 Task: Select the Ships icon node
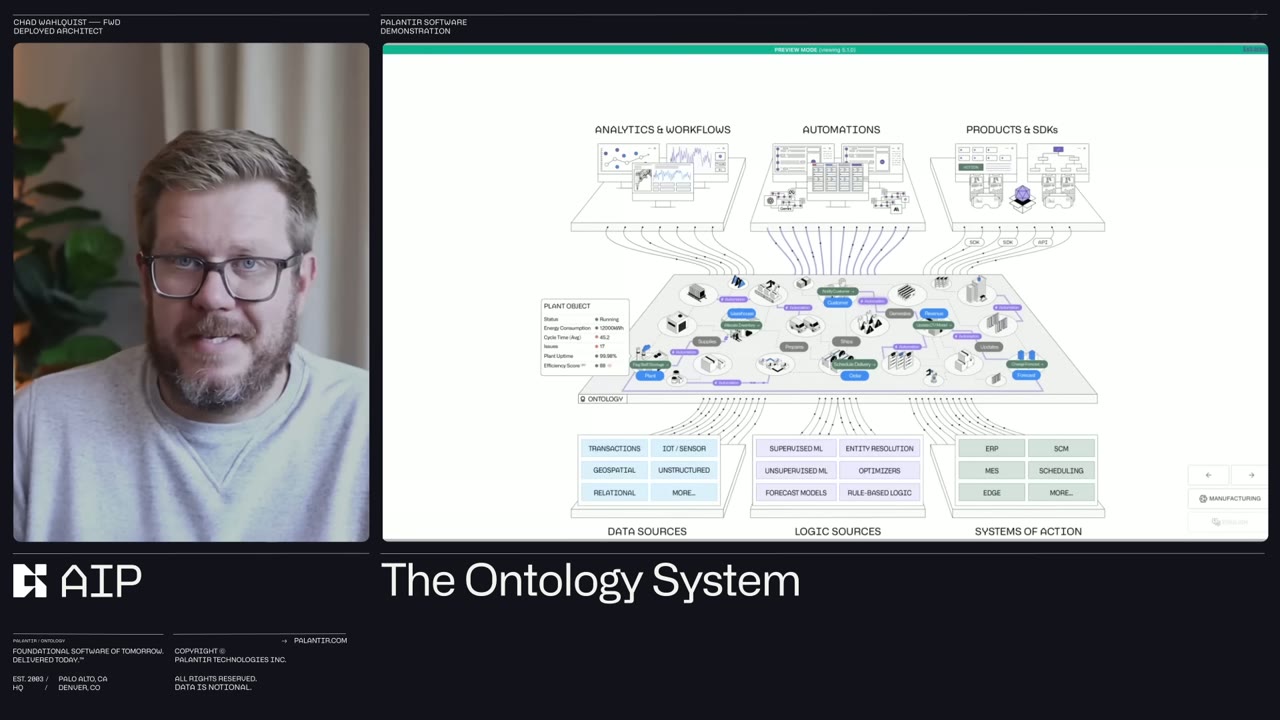847,342
